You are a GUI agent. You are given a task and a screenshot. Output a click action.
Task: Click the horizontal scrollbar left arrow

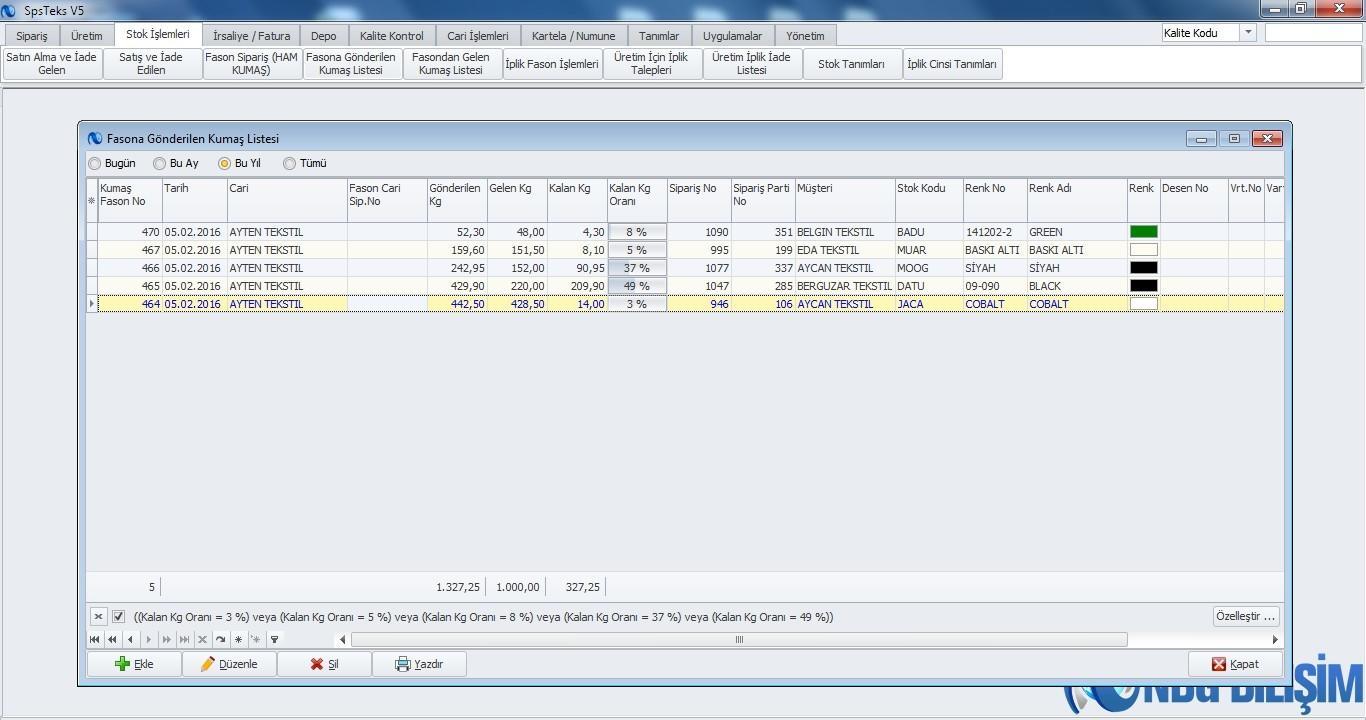tap(343, 640)
